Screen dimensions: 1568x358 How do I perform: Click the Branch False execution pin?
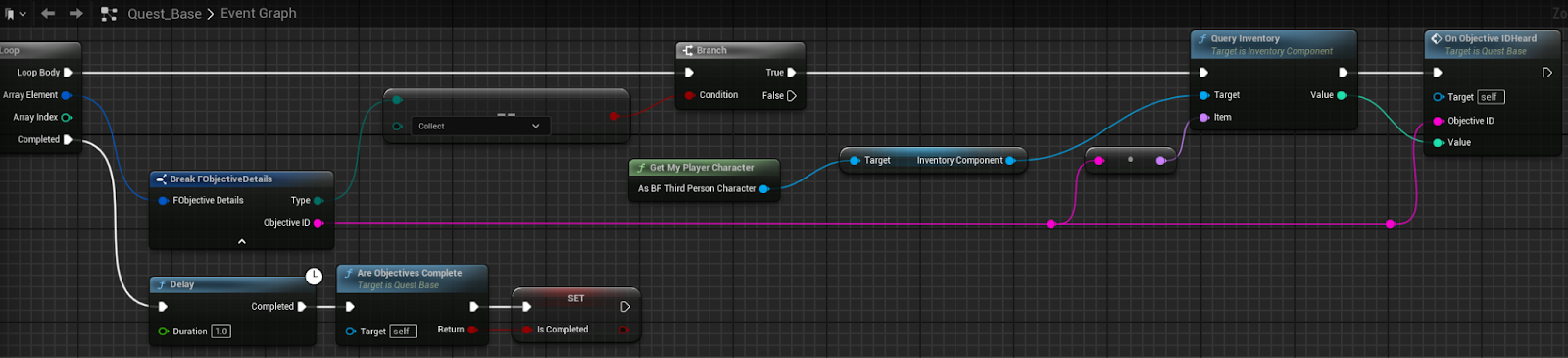(x=792, y=95)
